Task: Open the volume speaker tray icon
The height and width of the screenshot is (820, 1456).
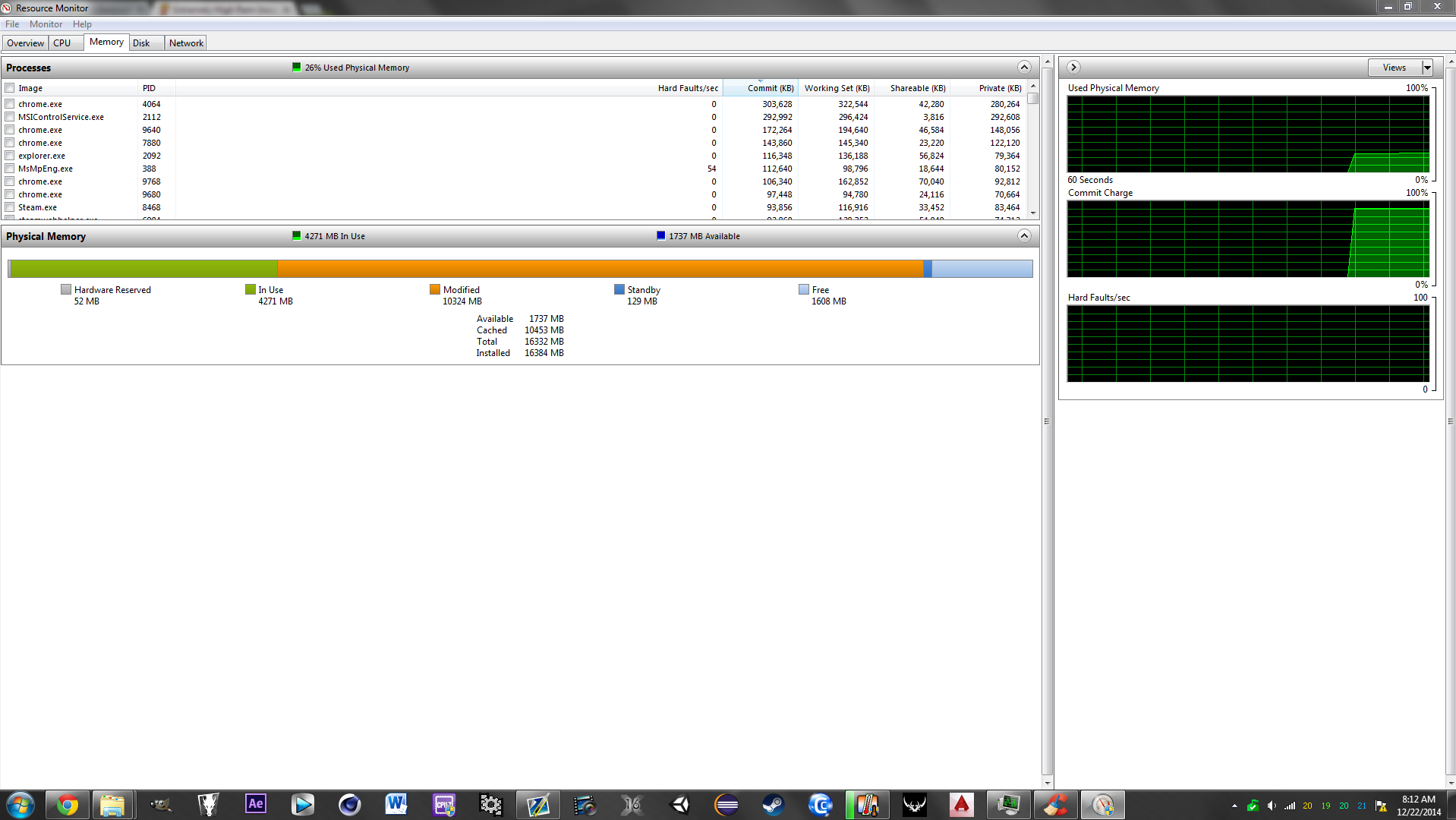Action: (1272, 806)
